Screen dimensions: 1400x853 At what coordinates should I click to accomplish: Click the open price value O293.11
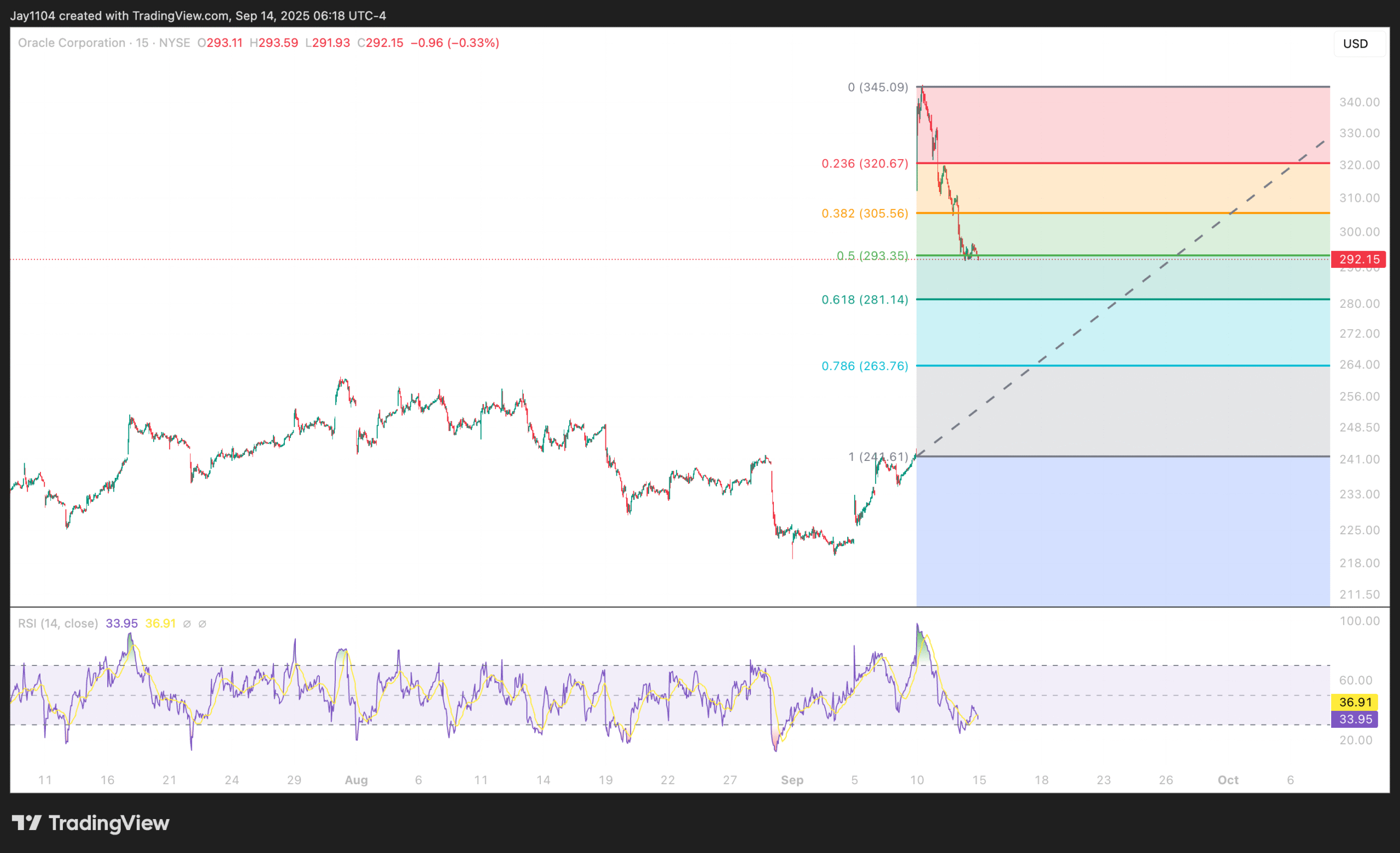[220, 43]
